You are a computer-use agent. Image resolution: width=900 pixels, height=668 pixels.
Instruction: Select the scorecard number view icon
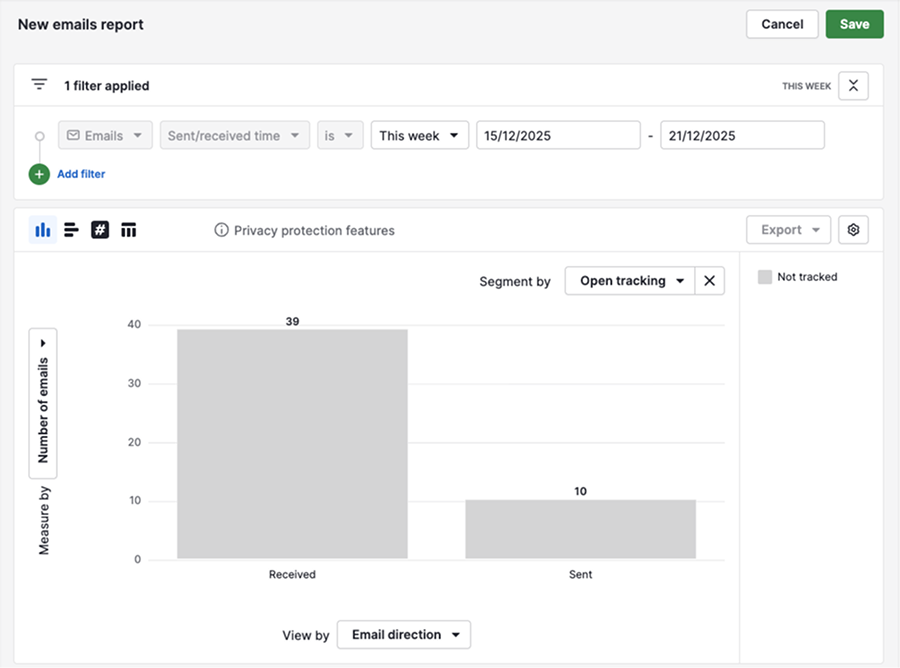tap(100, 230)
